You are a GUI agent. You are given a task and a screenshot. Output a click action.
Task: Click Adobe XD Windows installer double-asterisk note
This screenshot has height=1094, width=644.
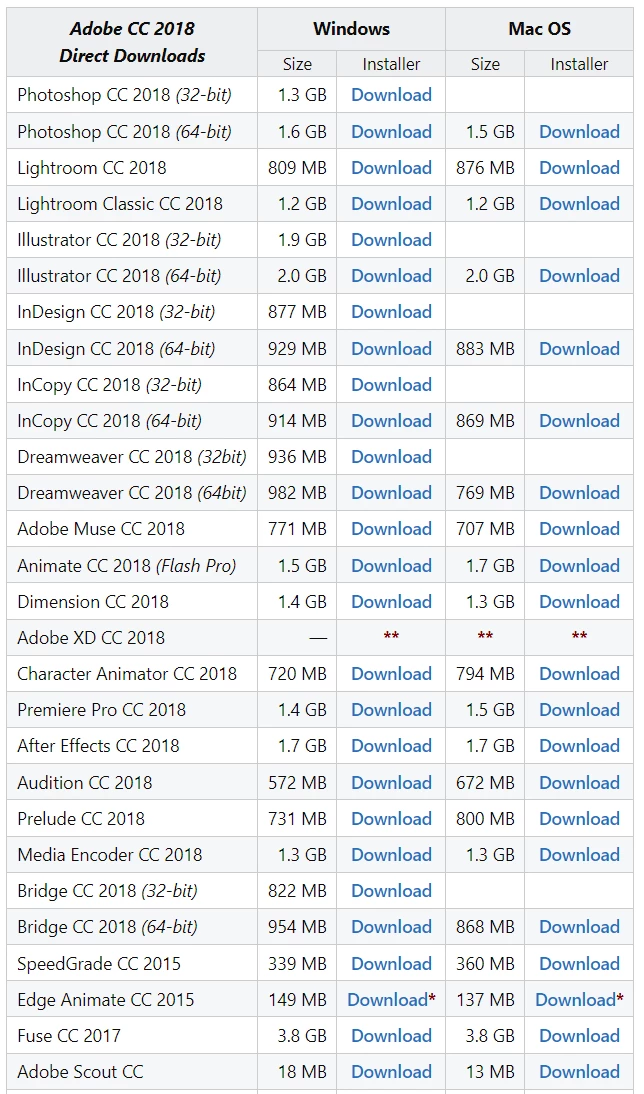pos(391,637)
